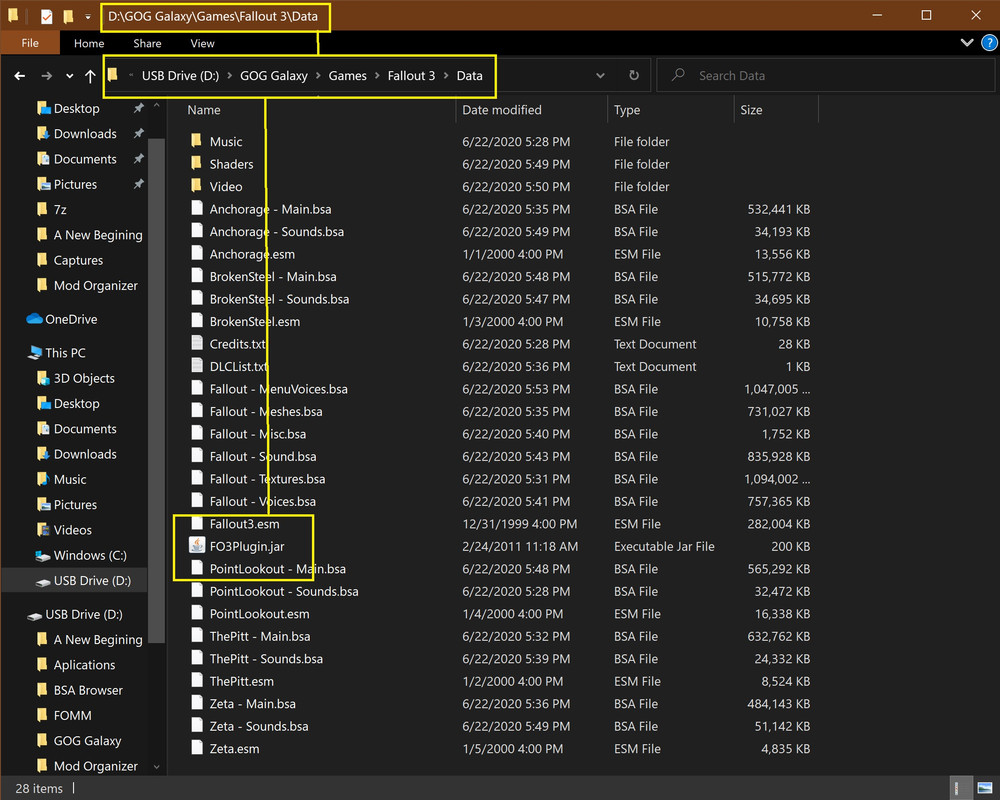The width and height of the screenshot is (1000, 800).
Task: Open FOMM folder in sidebar
Action: pyautogui.click(x=72, y=715)
